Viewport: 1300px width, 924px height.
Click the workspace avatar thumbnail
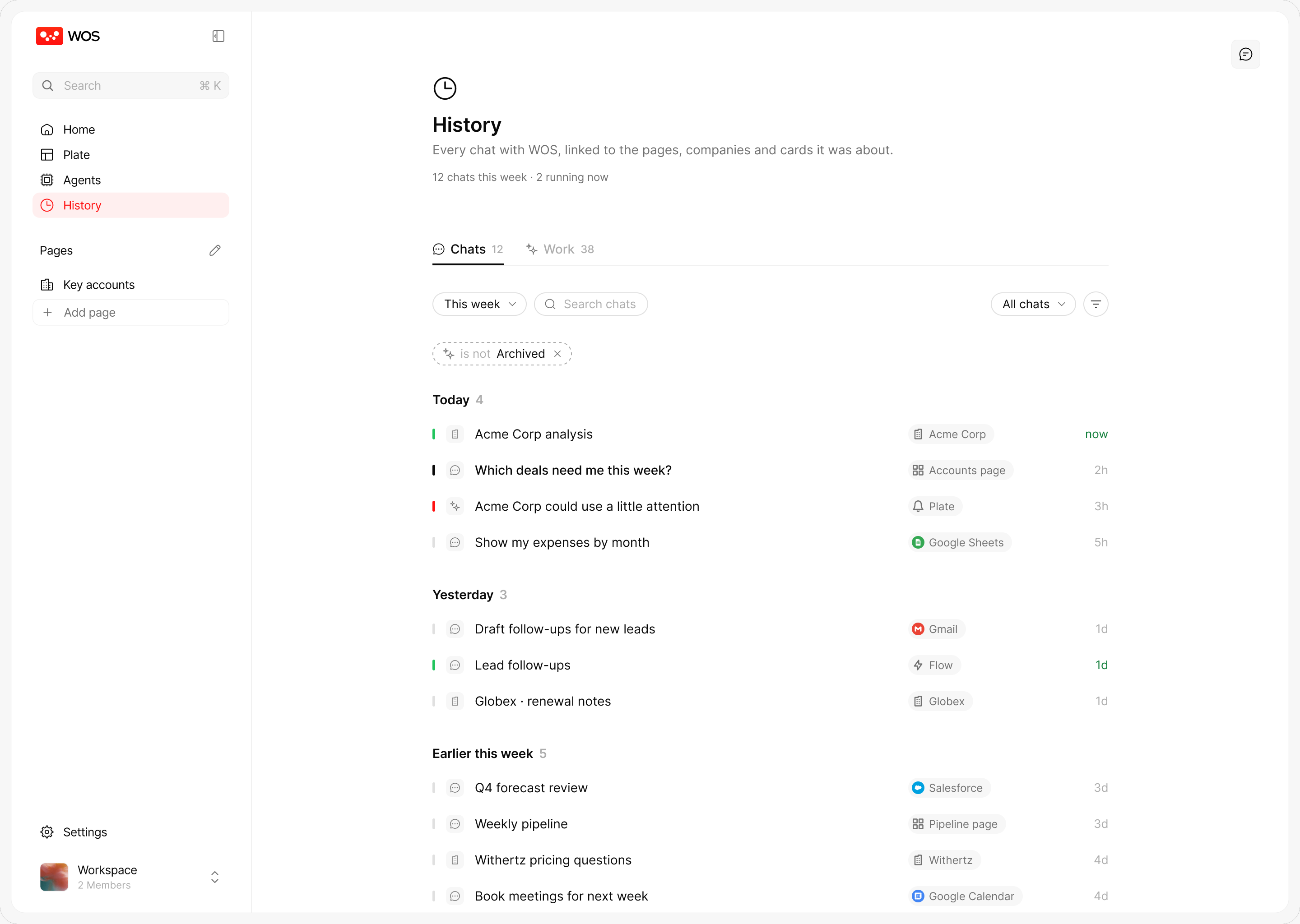click(54, 877)
